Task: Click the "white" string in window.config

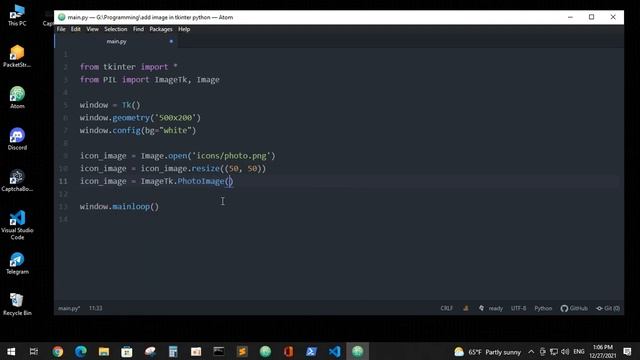Action: 176,130
